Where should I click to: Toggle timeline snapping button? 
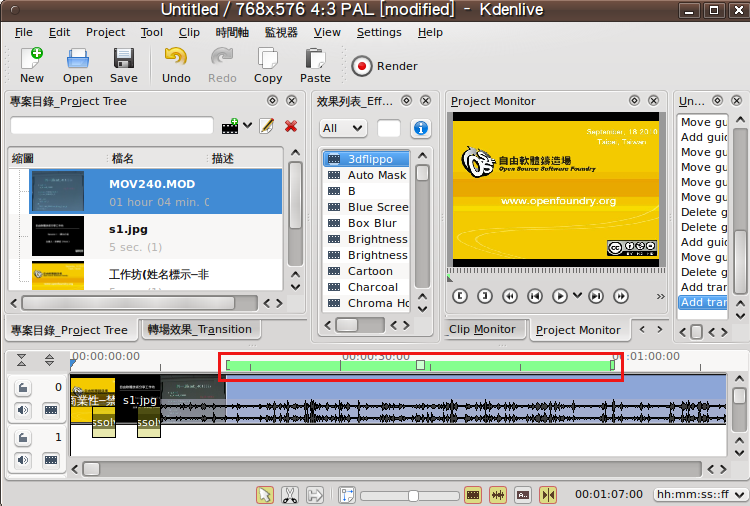click(x=548, y=495)
